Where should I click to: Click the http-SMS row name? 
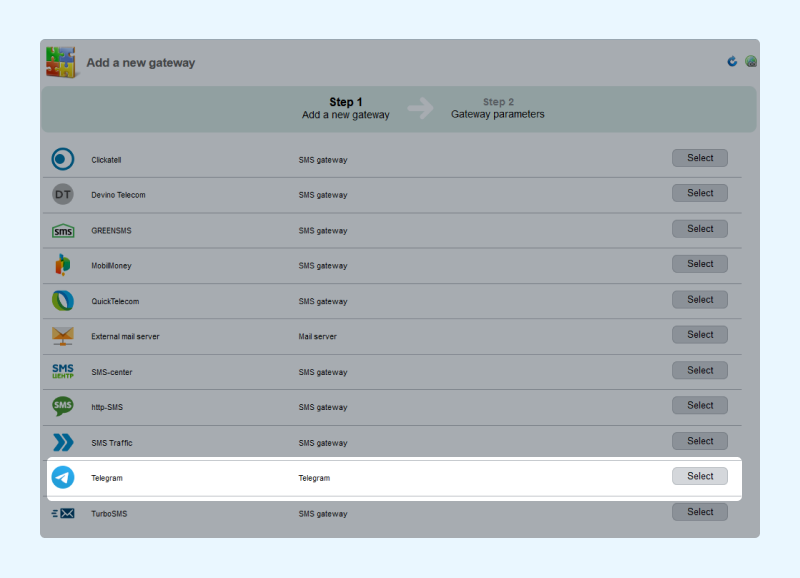point(107,407)
